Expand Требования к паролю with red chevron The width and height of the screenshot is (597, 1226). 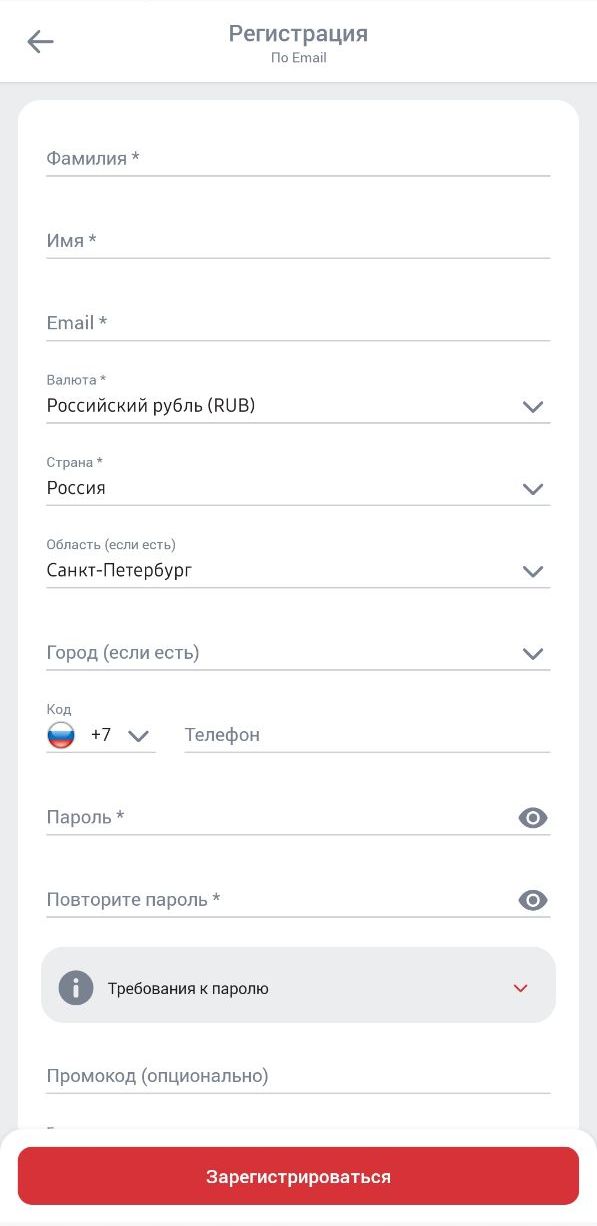(520, 988)
